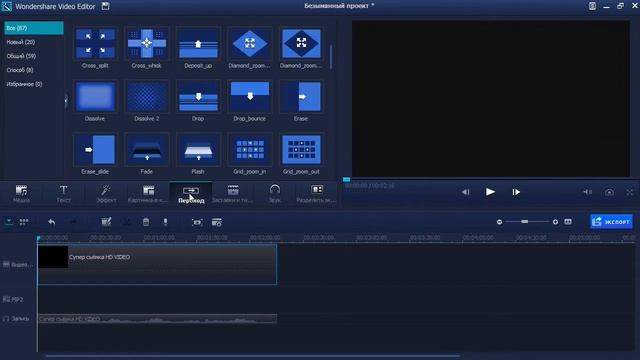Screen dimensions: 640x360
Task: Select the Erase transition
Action: [x=301, y=96]
